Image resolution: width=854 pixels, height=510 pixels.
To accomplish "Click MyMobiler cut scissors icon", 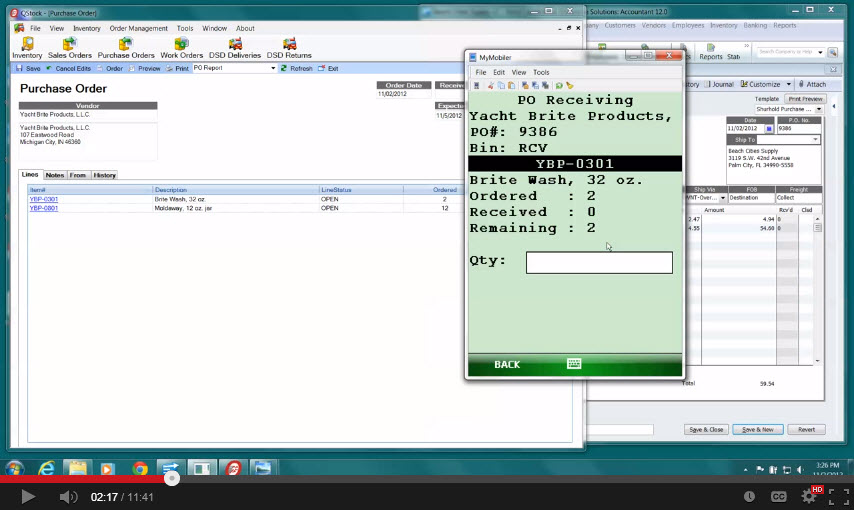I will (491, 86).
